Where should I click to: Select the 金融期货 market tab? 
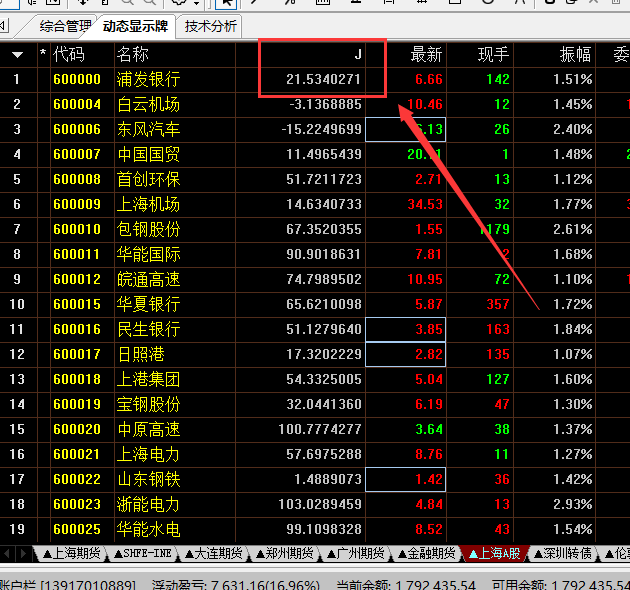(x=427, y=553)
